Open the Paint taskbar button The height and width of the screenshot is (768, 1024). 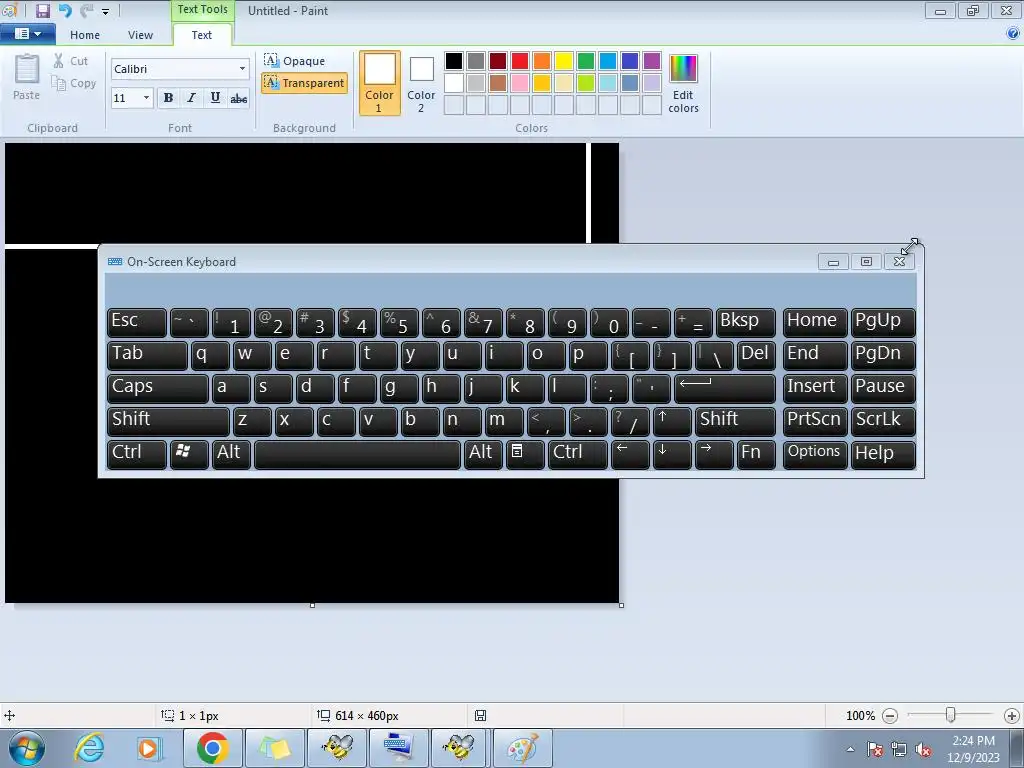(522, 748)
